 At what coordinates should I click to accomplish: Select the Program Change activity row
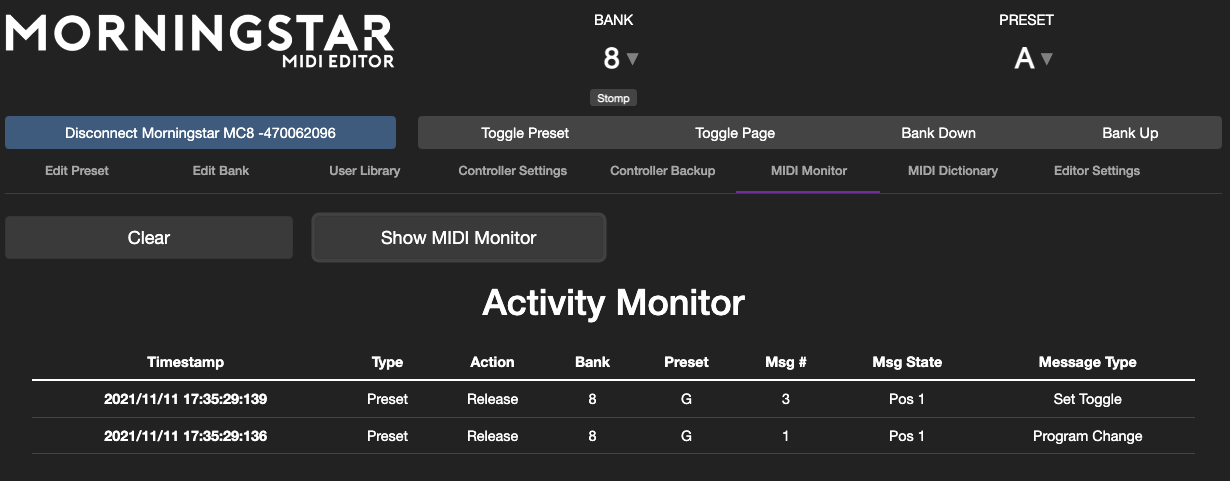tap(613, 436)
